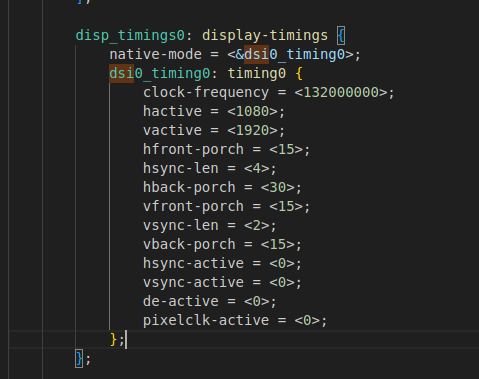
Task: Click the yellow closing brace of timing0
Action: pyautogui.click(x=113, y=339)
